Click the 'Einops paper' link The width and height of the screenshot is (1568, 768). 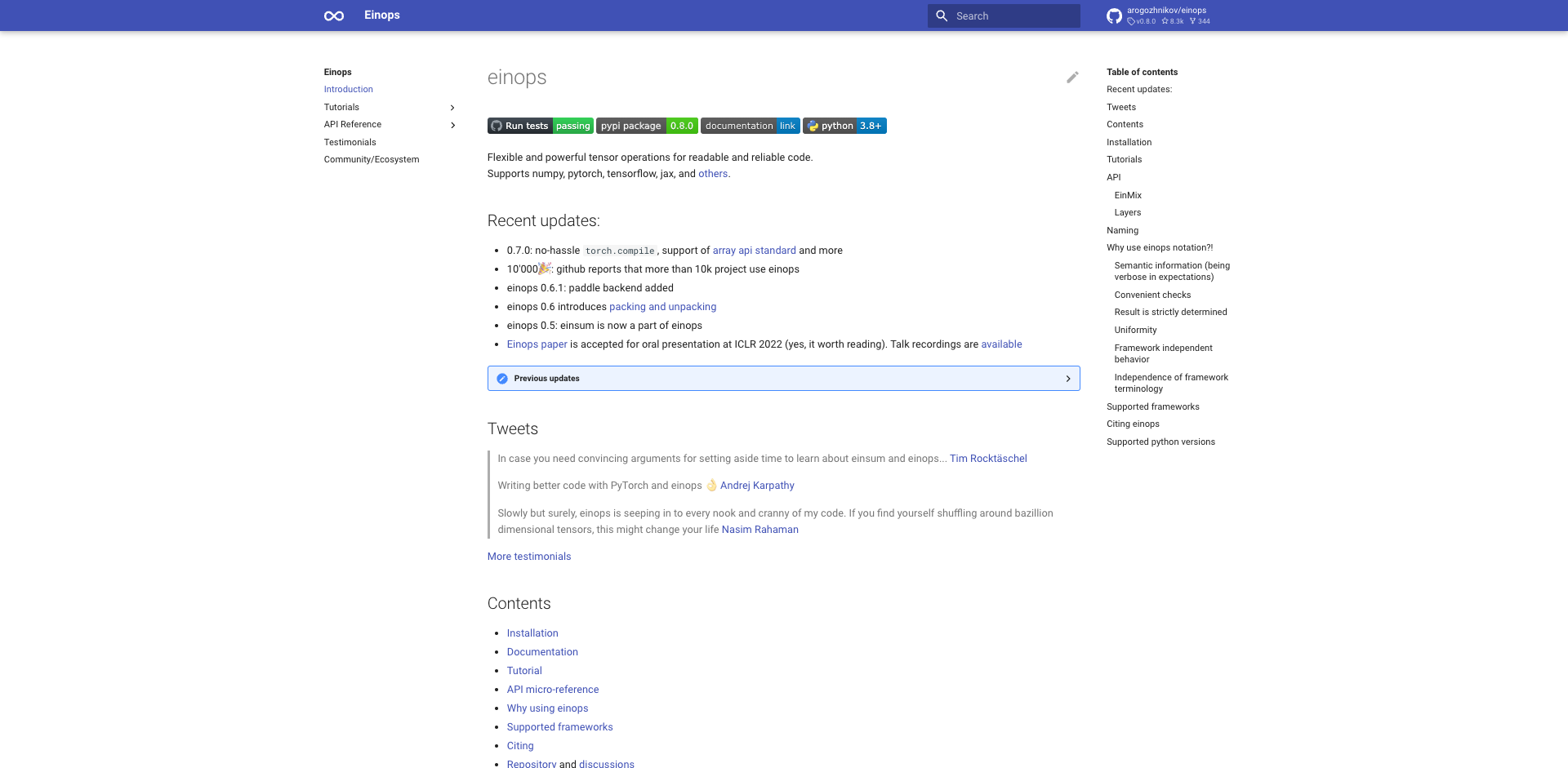coord(537,344)
